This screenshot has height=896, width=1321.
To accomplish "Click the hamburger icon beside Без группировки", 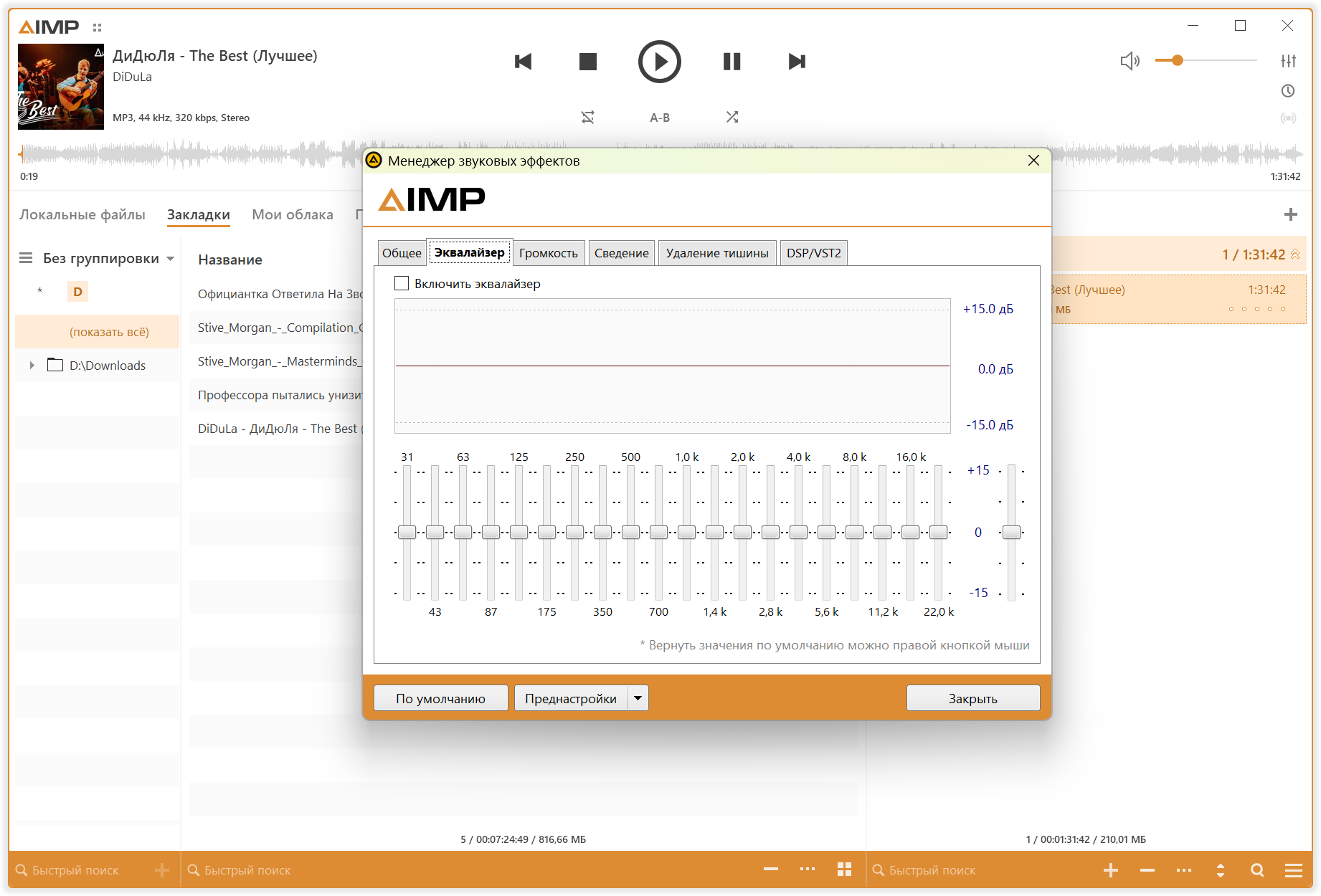I will (x=26, y=258).
